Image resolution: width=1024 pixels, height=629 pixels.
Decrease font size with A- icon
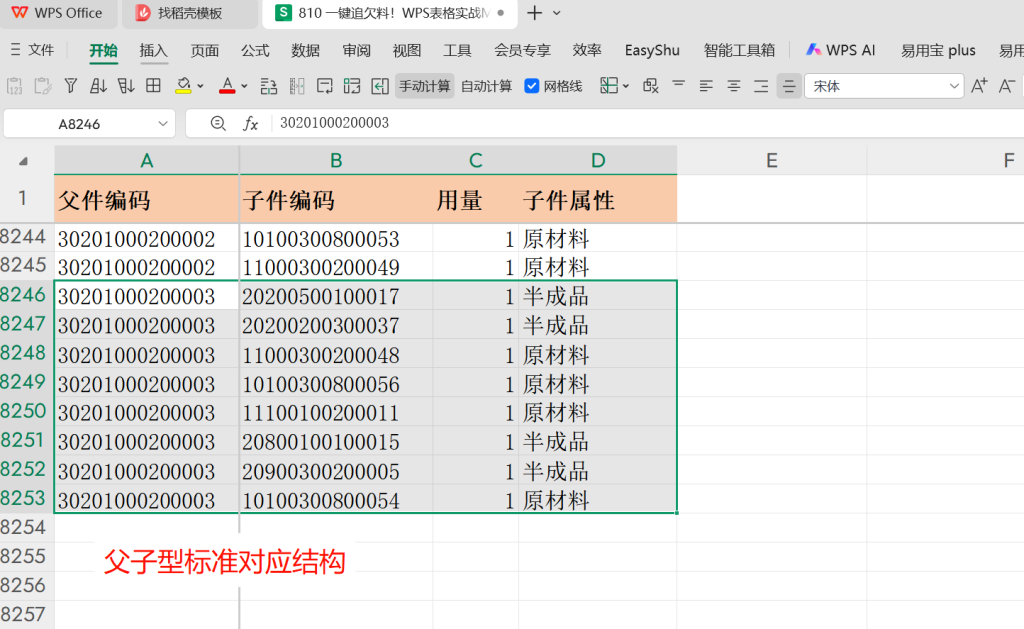1006,86
